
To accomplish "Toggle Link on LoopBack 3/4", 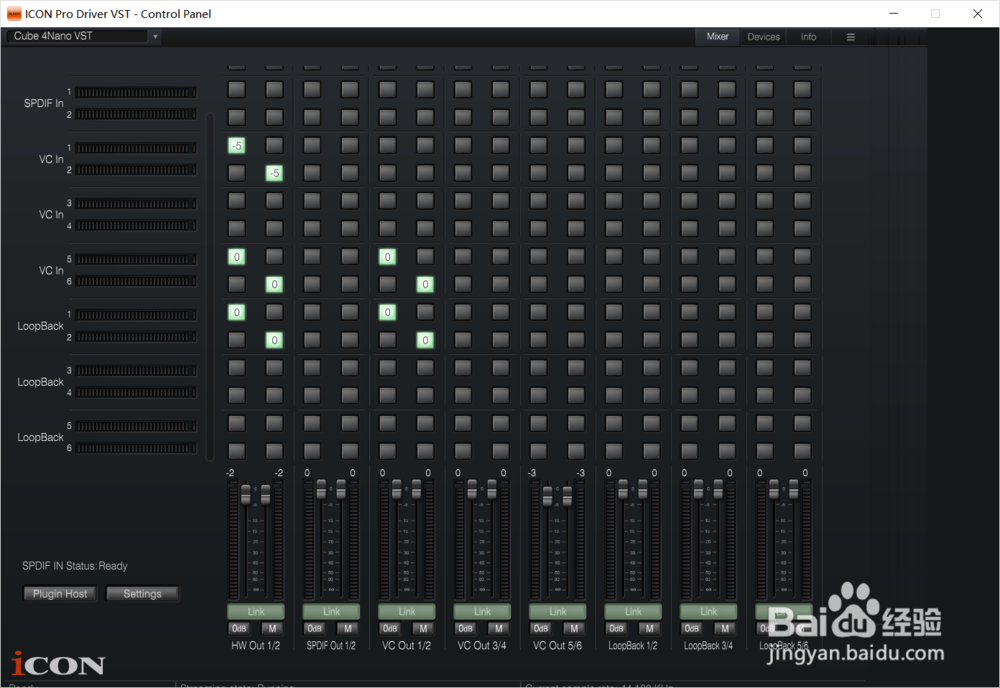I will [x=709, y=611].
